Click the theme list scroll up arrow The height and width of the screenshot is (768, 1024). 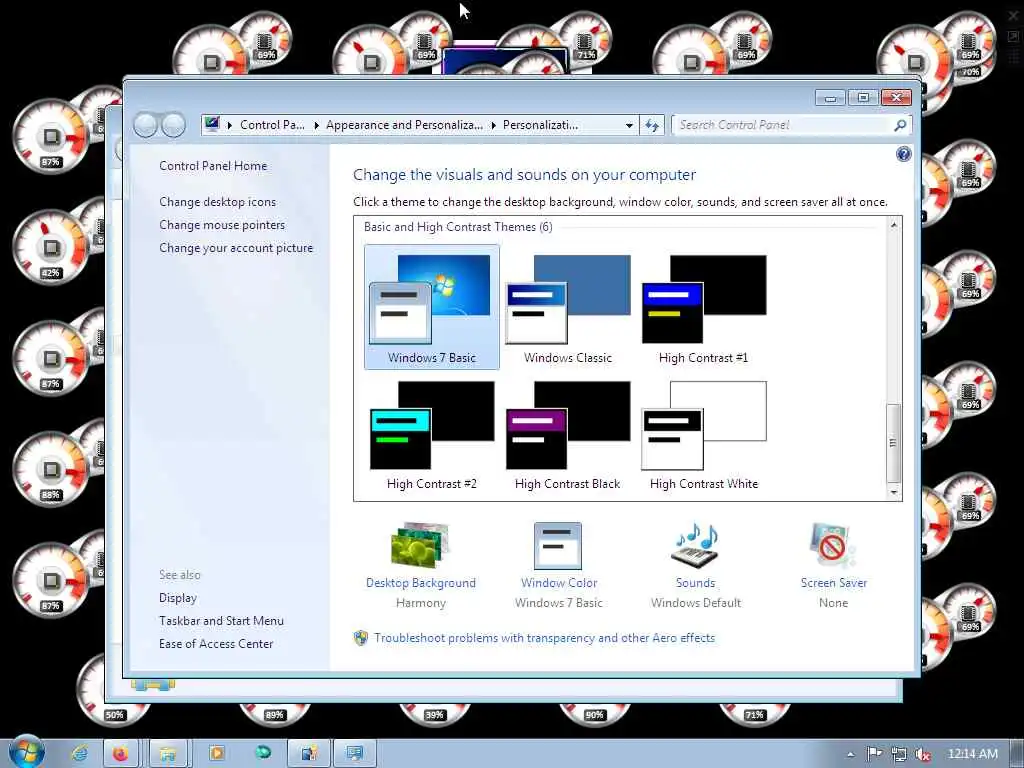click(x=894, y=225)
